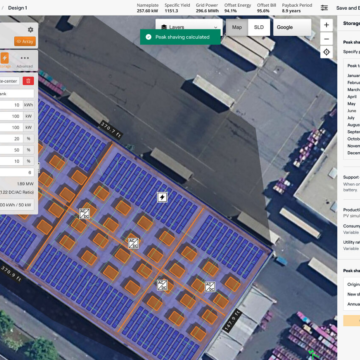Click the Design 1 breadcrumb title

(17, 8)
